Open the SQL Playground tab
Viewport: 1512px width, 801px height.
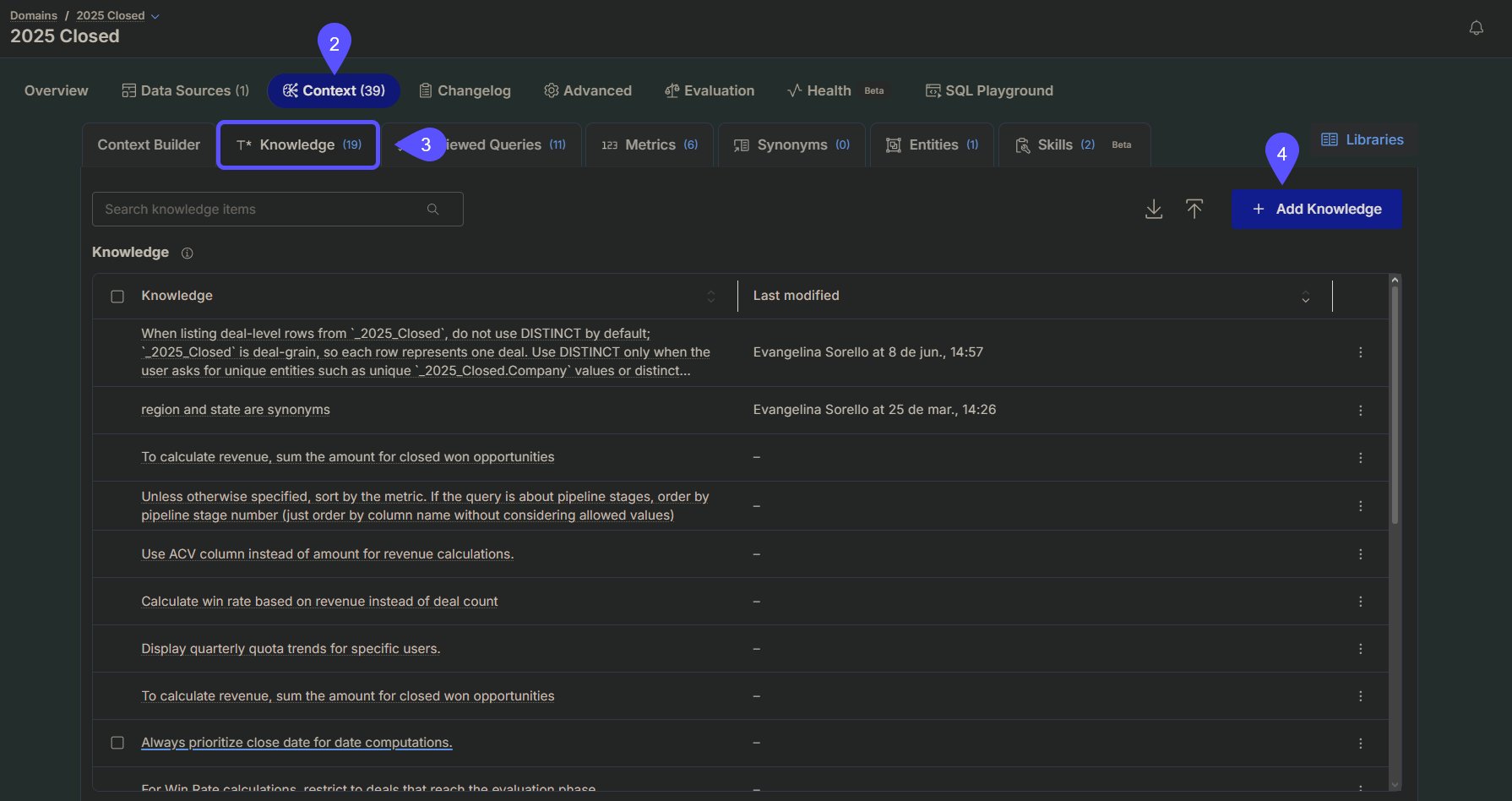989,90
